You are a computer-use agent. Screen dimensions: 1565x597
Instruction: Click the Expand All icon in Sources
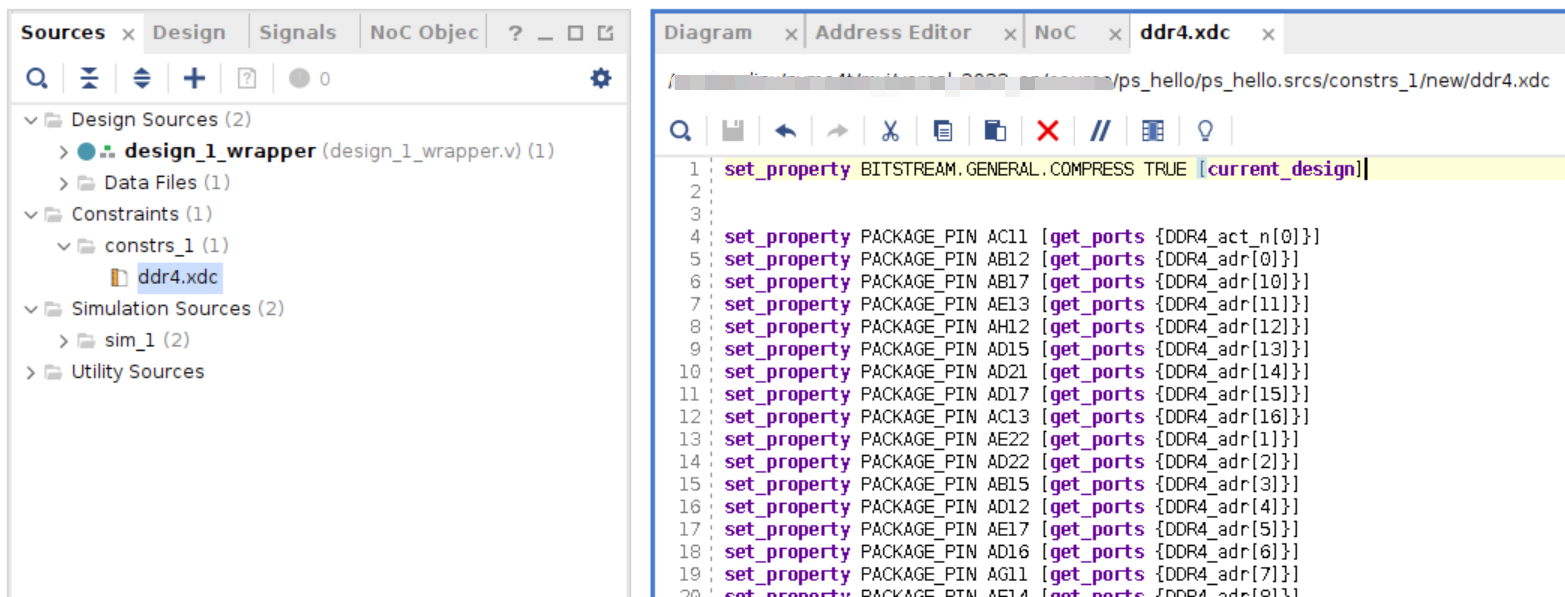pos(142,78)
